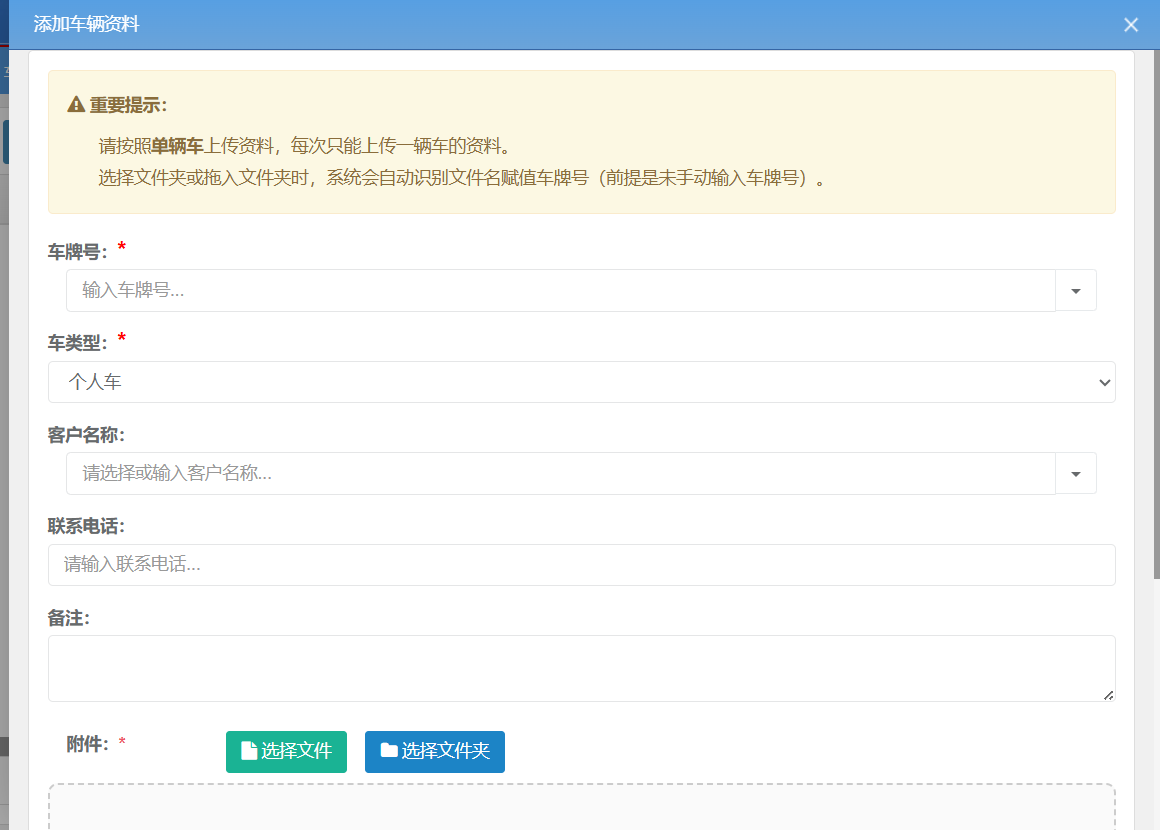Click the 客户名称 field label
The height and width of the screenshot is (830, 1160).
point(85,435)
